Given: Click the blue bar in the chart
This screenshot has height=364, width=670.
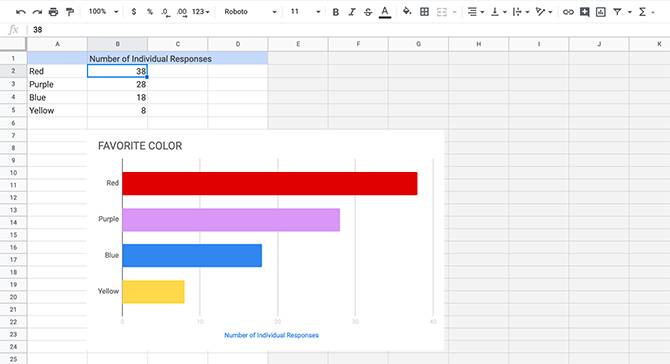Looking at the screenshot, I should click(192, 255).
